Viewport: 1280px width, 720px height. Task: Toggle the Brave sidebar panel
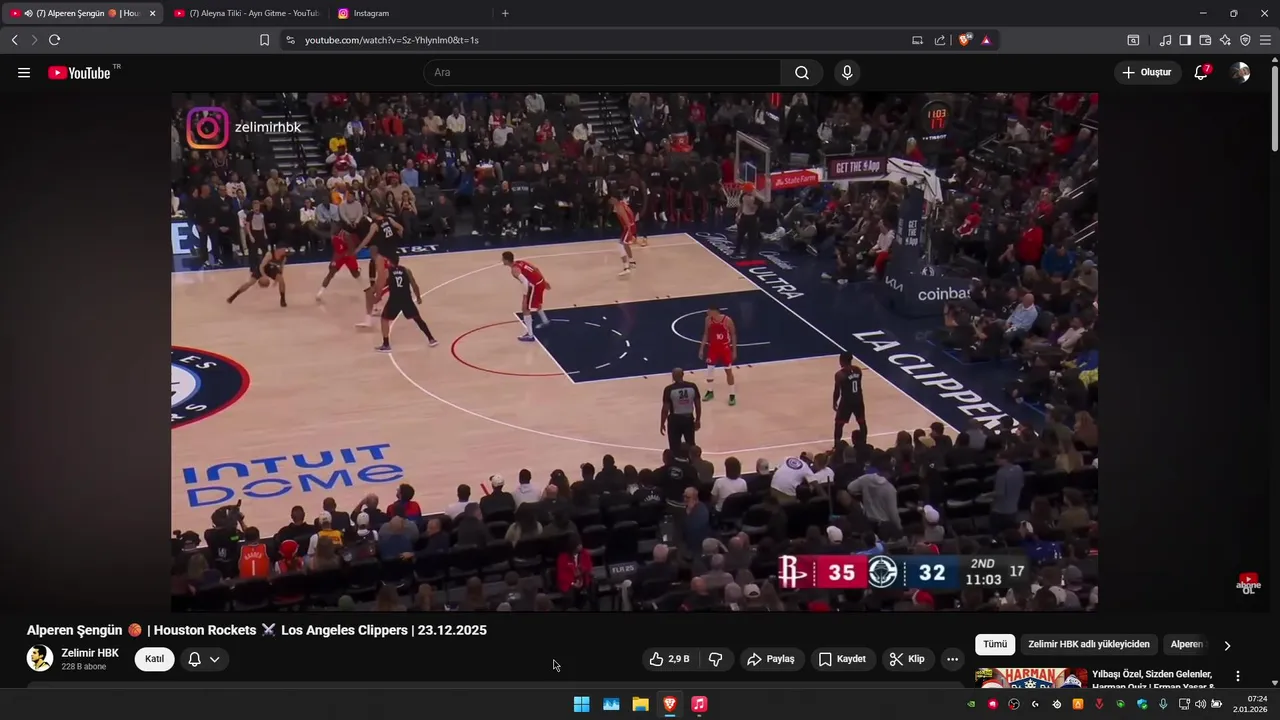click(1185, 40)
